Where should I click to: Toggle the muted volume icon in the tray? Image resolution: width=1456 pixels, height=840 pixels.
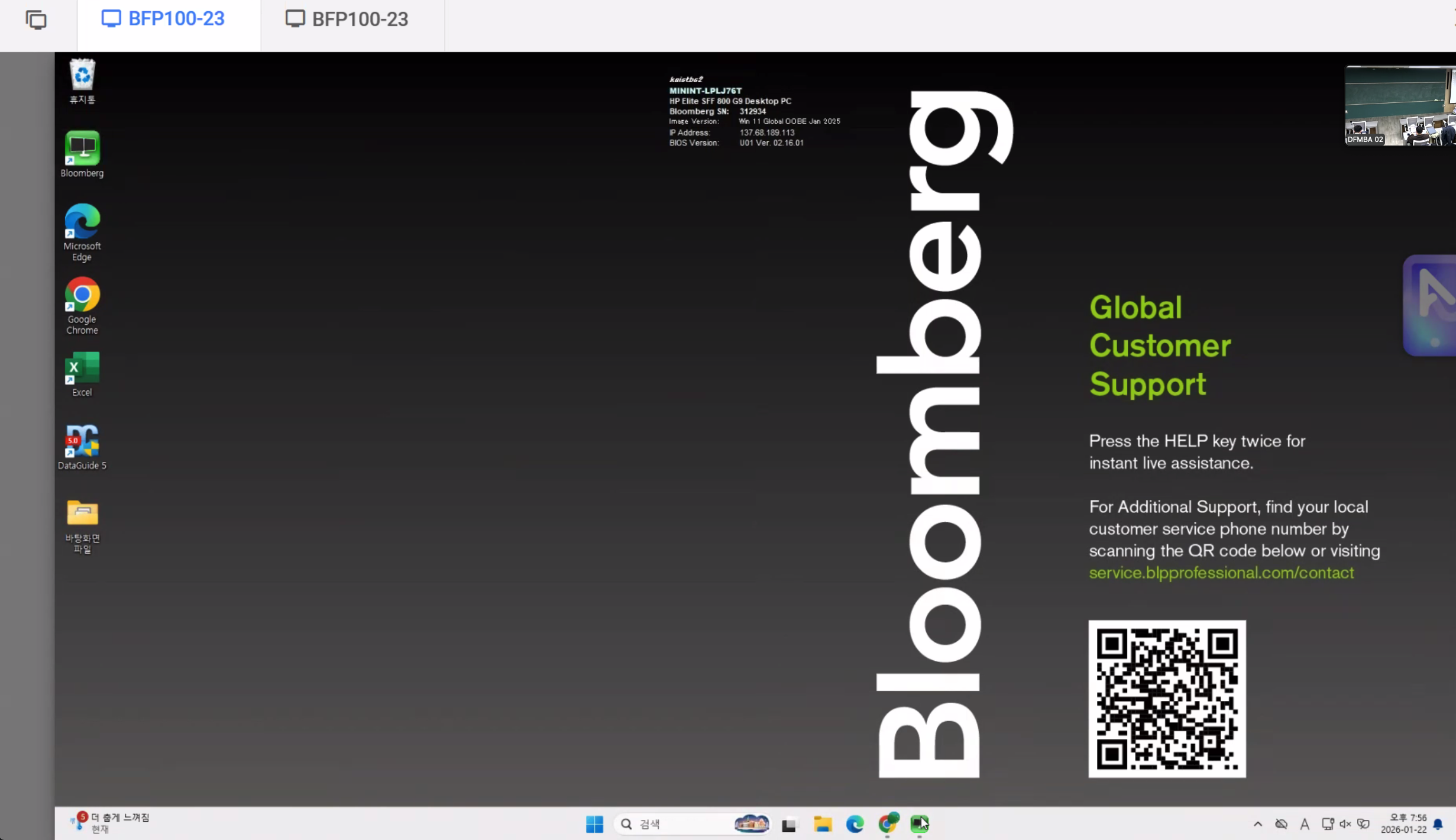coord(1345,823)
